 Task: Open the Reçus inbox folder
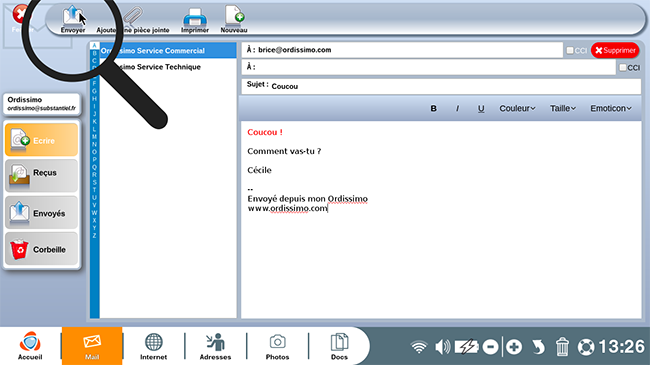(41, 176)
